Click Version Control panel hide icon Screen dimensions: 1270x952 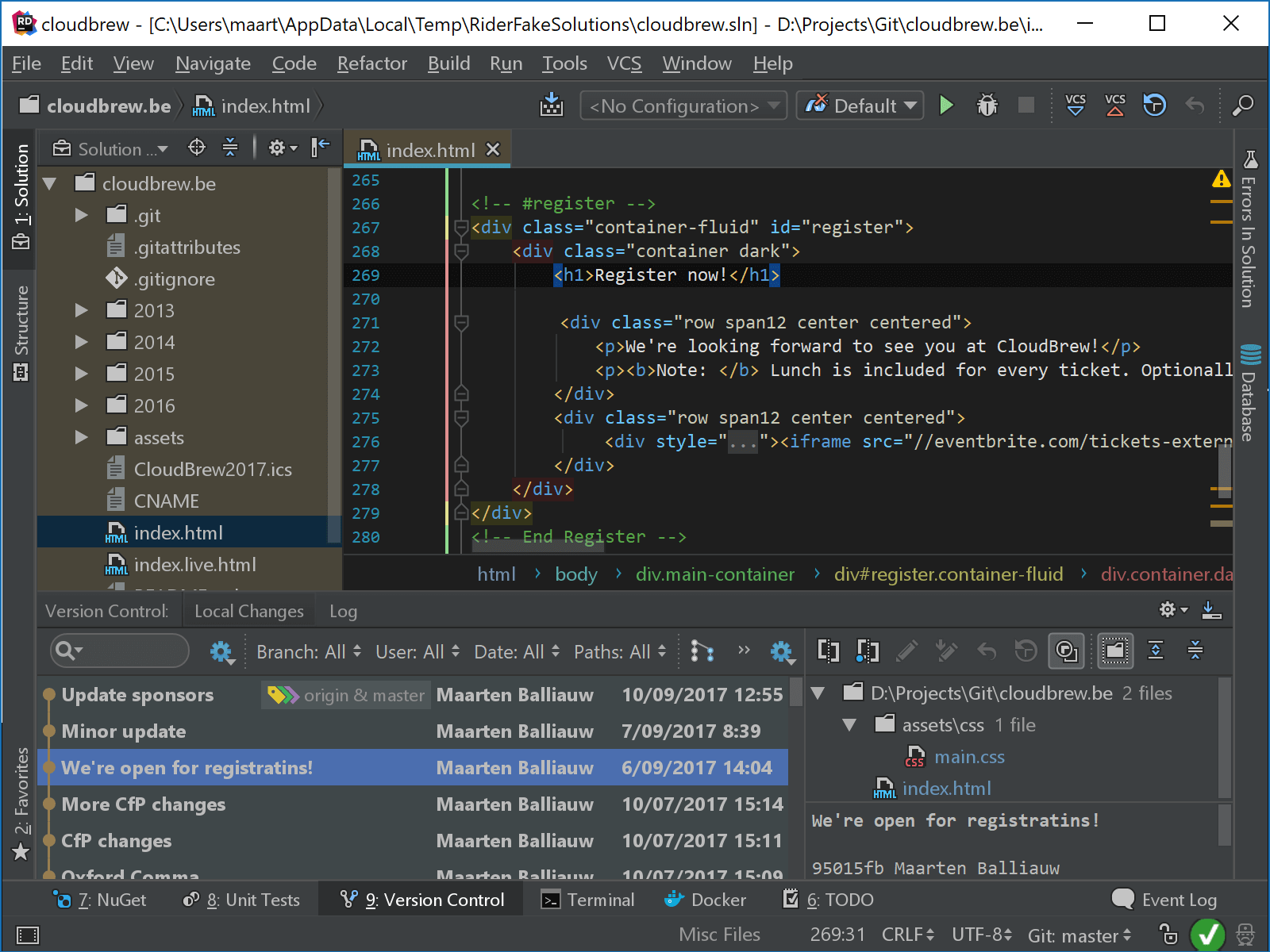pyautogui.click(x=1211, y=610)
